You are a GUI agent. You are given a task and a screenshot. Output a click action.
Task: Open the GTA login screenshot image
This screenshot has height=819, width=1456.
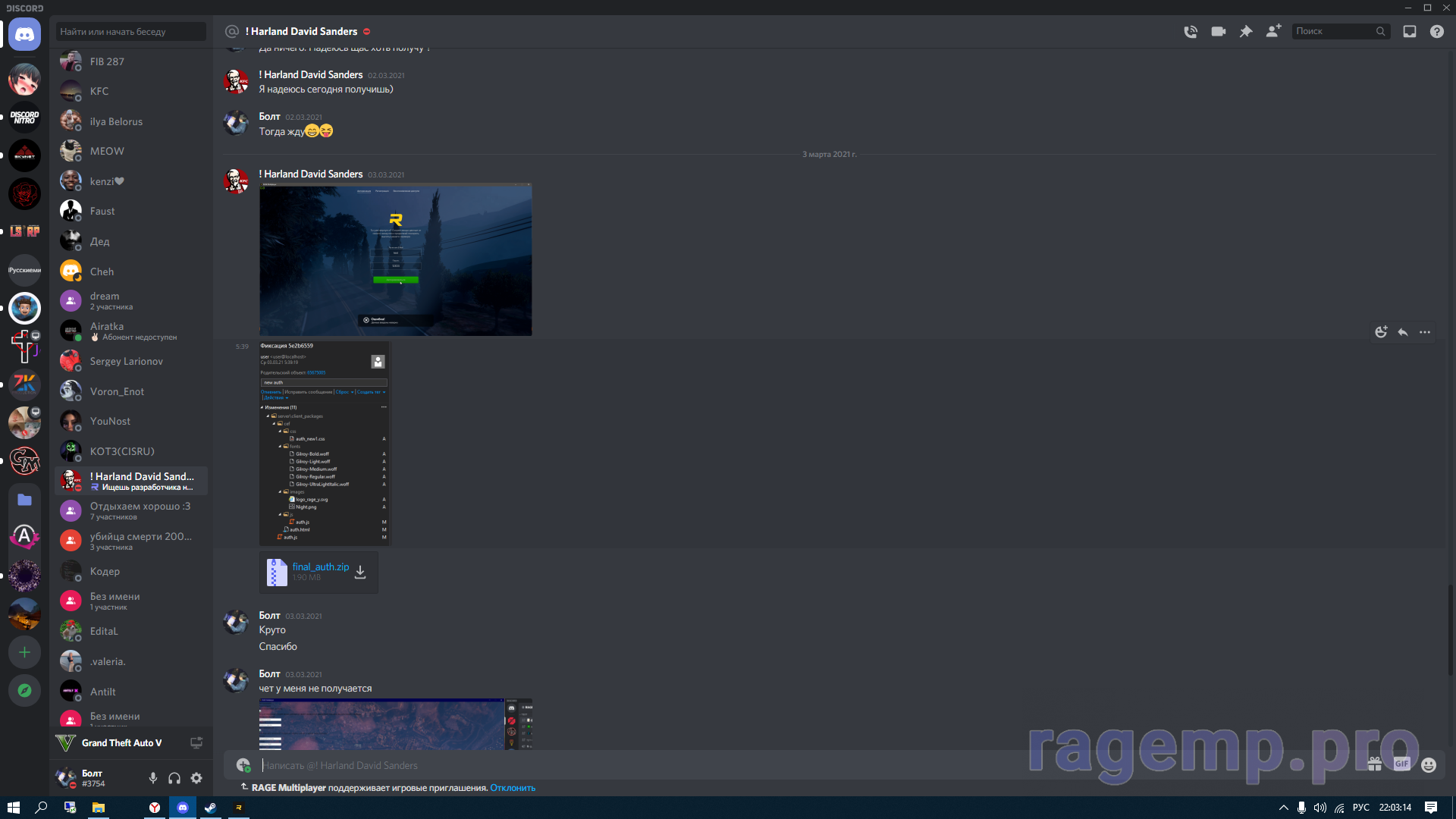click(396, 259)
